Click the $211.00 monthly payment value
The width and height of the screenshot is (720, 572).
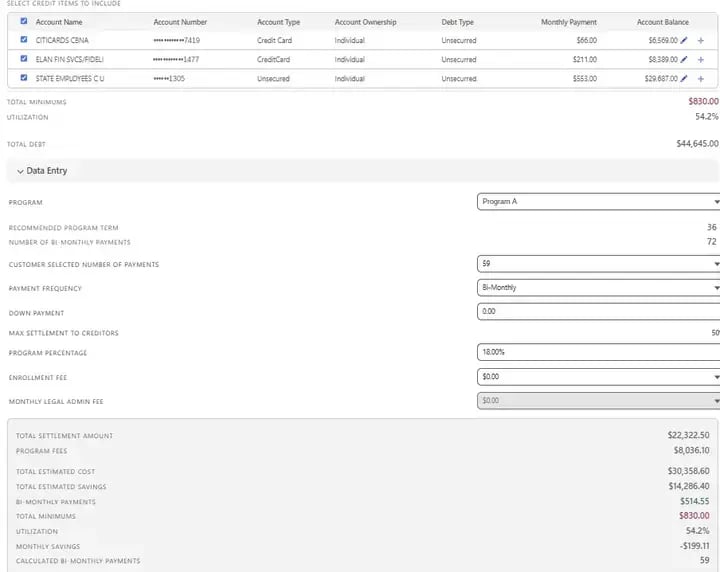[585, 59]
